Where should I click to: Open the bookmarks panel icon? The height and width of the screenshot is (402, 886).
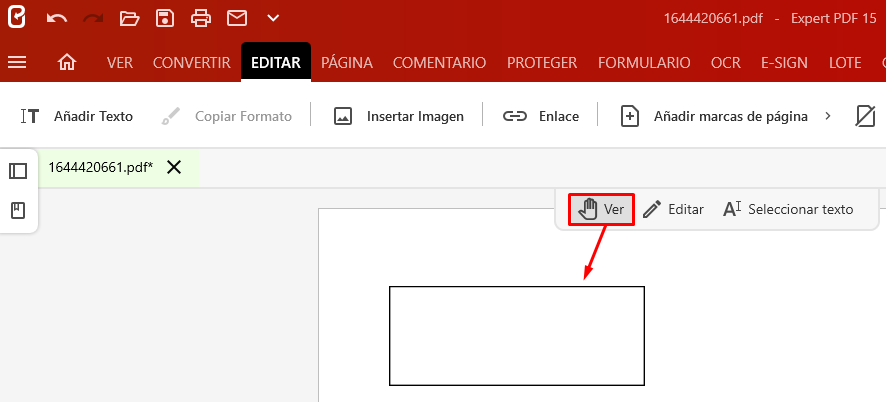pos(18,211)
